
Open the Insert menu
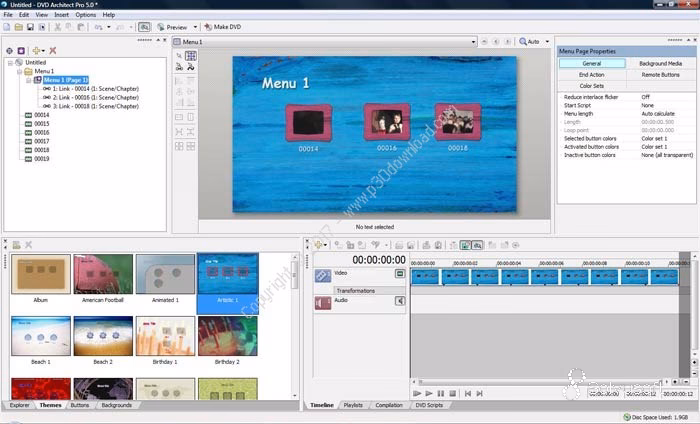click(61, 15)
